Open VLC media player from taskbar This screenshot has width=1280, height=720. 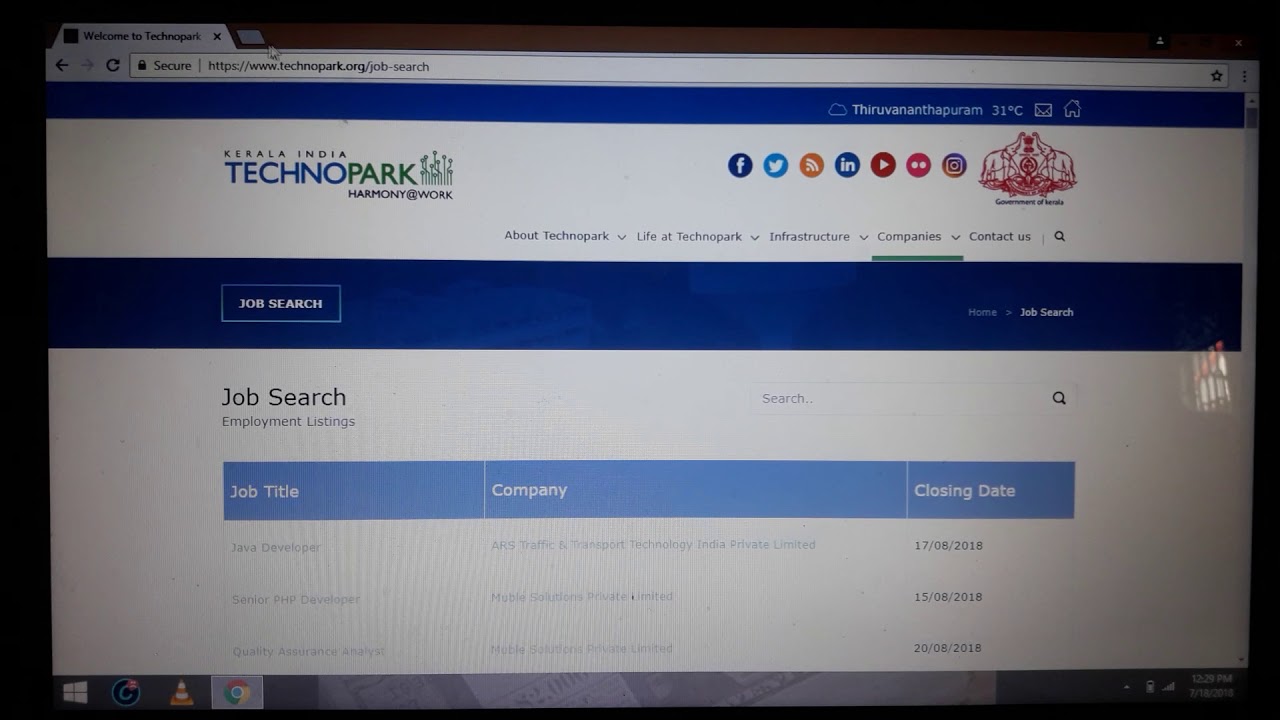click(x=181, y=692)
